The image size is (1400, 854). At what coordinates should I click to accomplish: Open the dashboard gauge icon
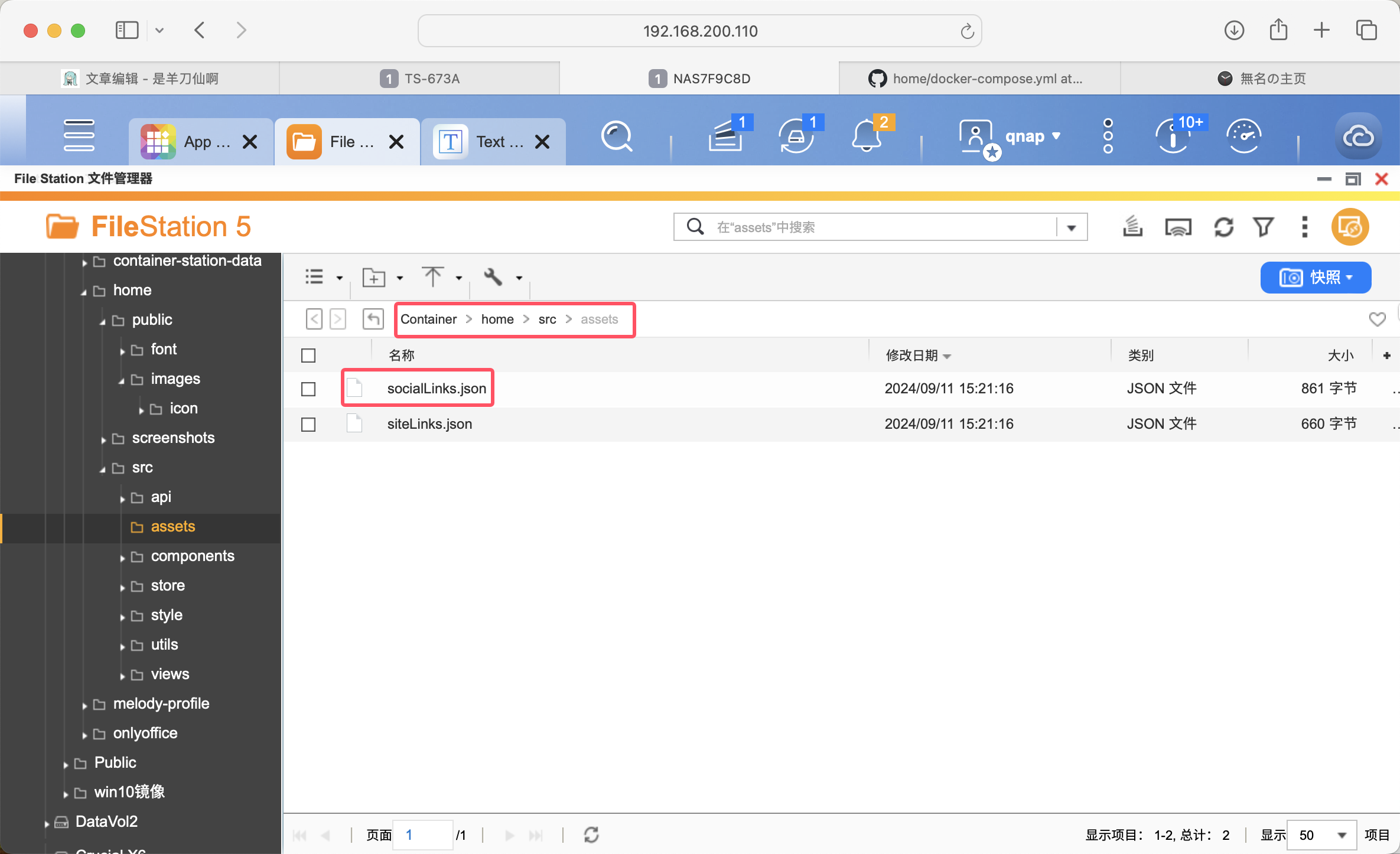point(1244,136)
